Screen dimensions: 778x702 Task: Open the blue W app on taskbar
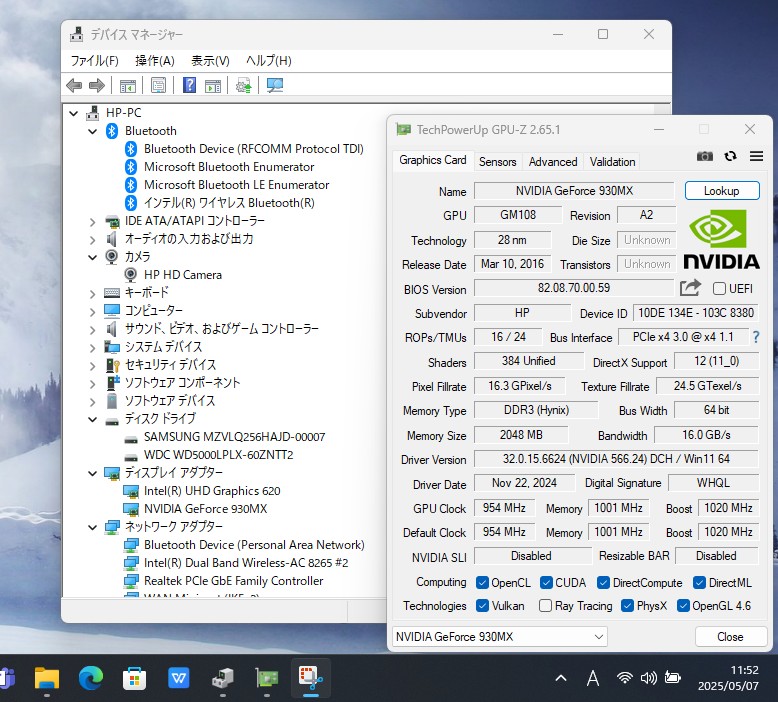(x=178, y=678)
